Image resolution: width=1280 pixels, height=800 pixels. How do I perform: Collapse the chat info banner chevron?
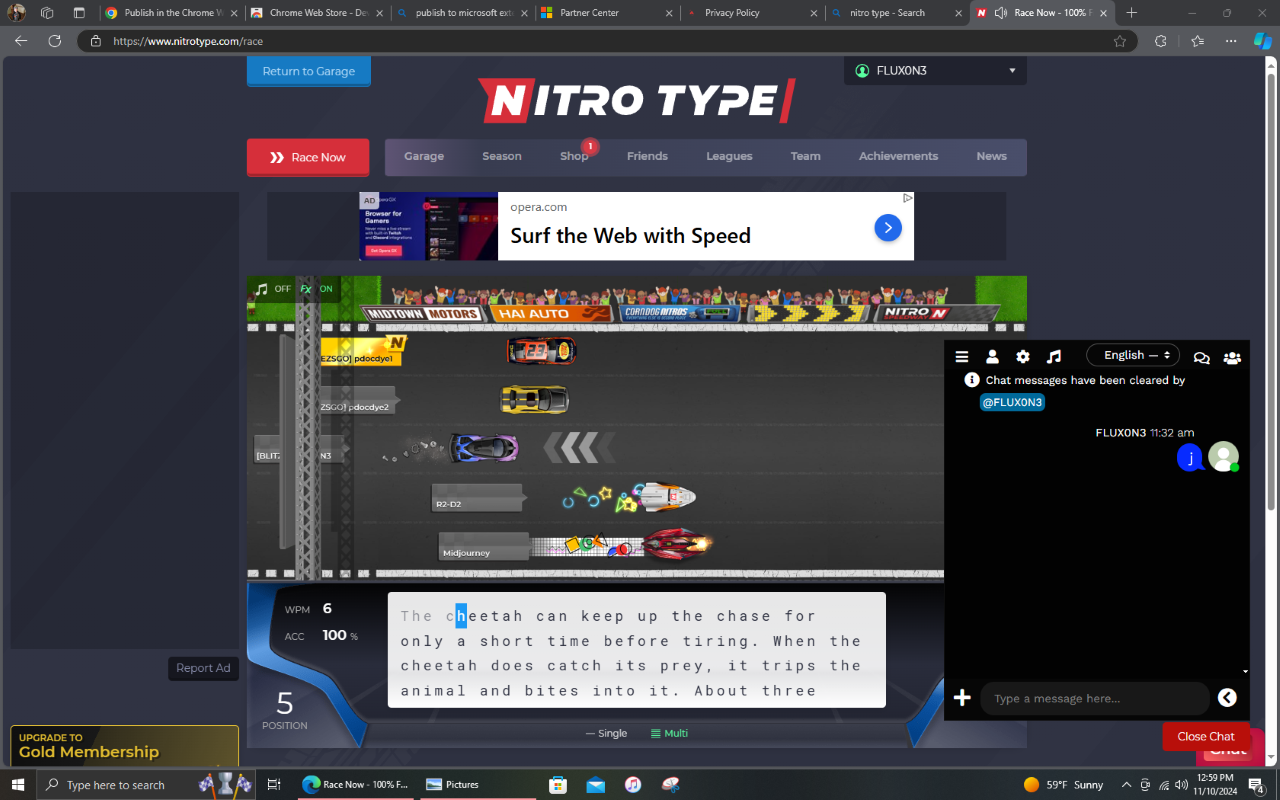click(1244, 671)
